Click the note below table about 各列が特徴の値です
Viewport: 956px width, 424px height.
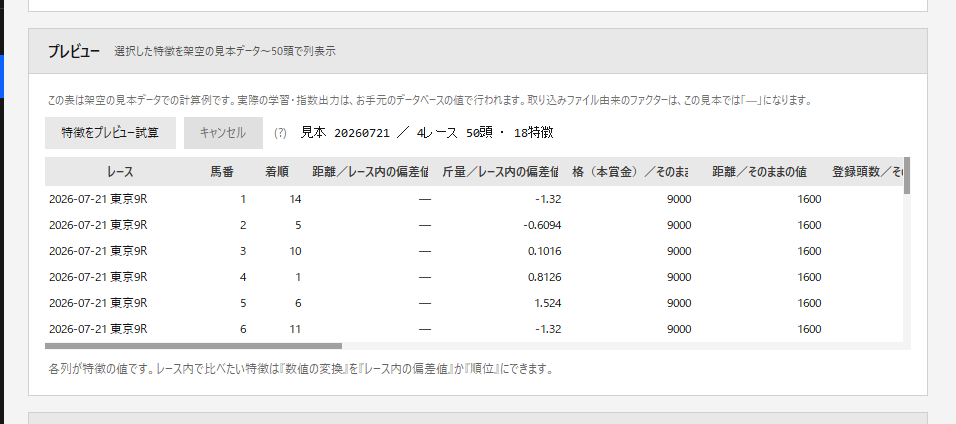tap(301, 369)
